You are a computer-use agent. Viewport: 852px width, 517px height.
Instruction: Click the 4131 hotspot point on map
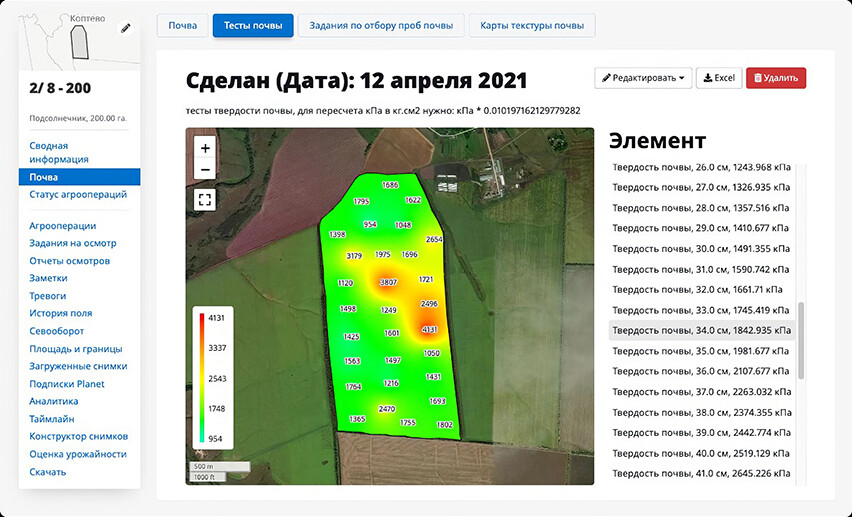[430, 329]
